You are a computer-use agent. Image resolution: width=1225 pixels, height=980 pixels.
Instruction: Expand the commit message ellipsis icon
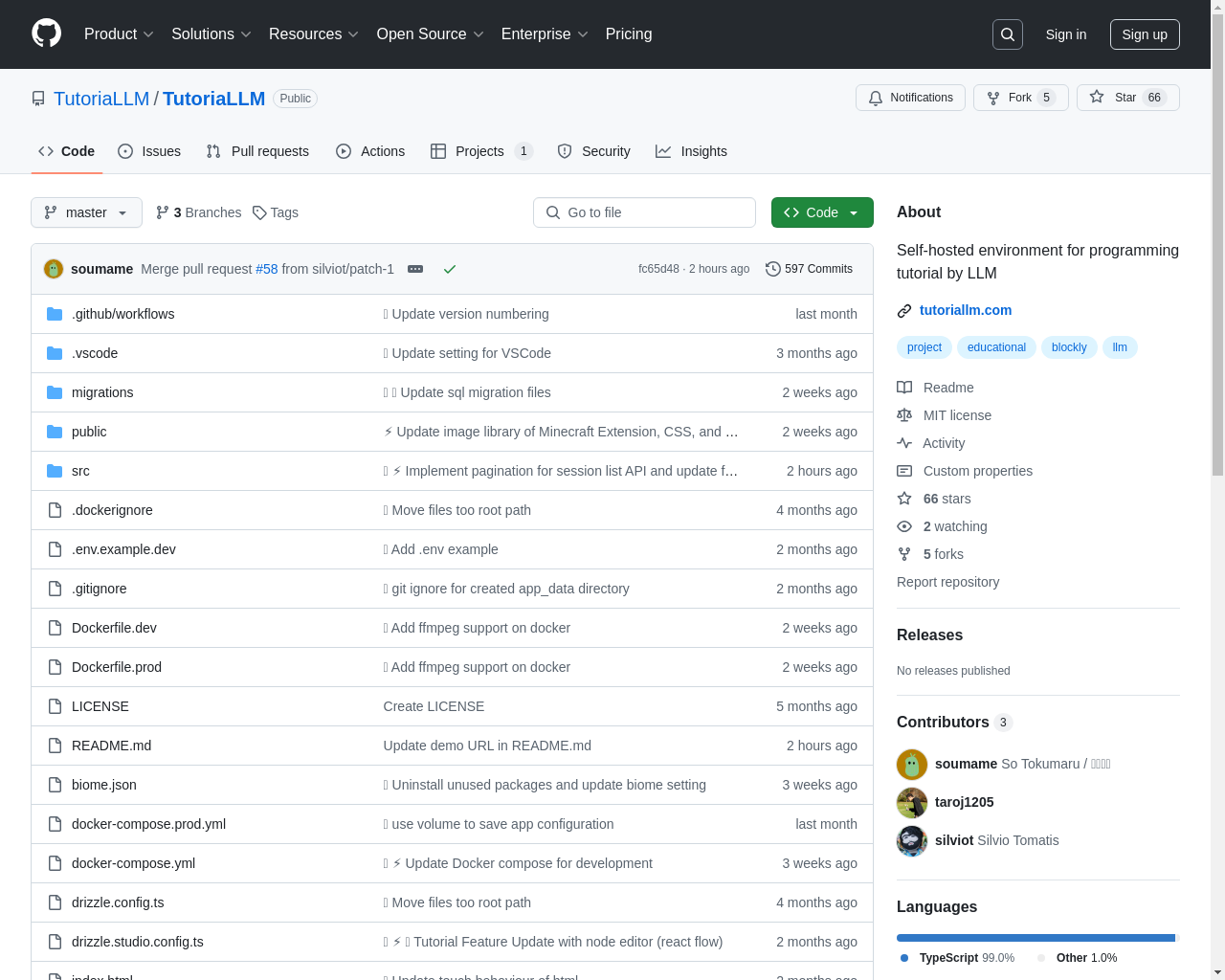pos(415,269)
